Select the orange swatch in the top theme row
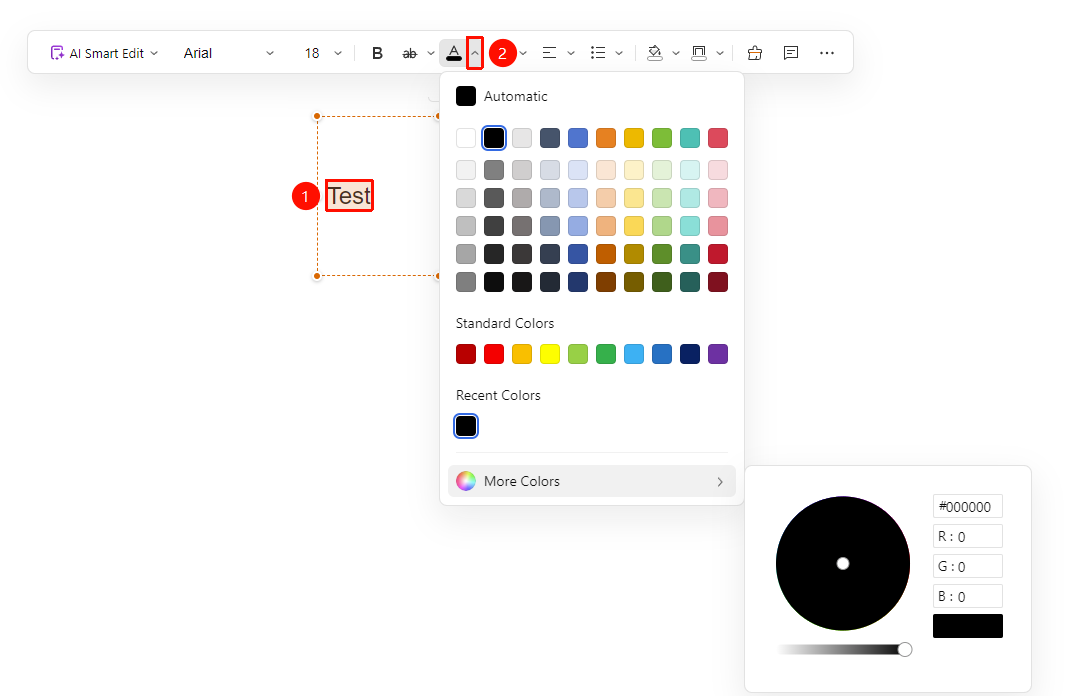This screenshot has height=696, width=1082. [x=606, y=138]
